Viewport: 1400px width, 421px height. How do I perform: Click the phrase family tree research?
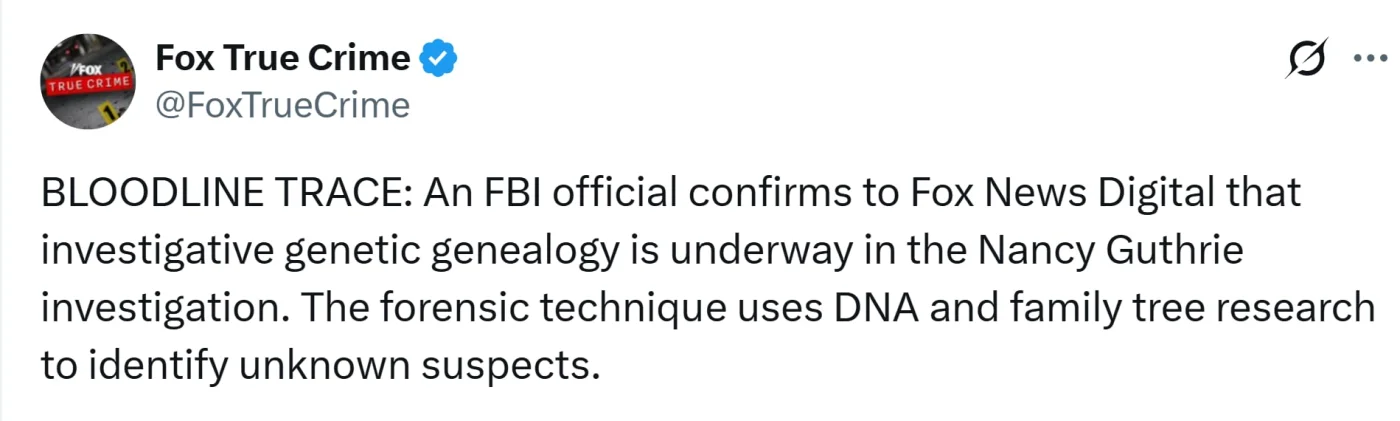pos(1174,309)
